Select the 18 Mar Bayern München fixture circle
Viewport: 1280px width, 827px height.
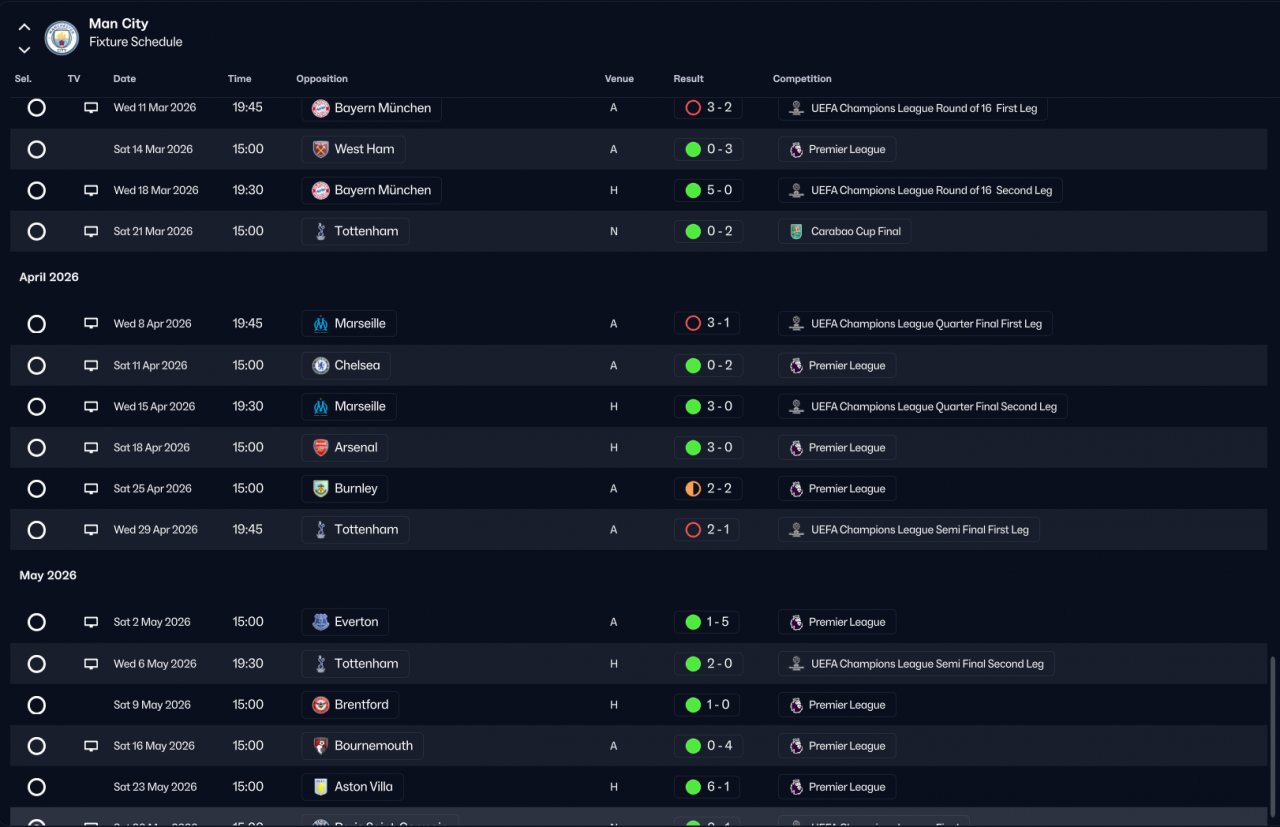point(37,190)
